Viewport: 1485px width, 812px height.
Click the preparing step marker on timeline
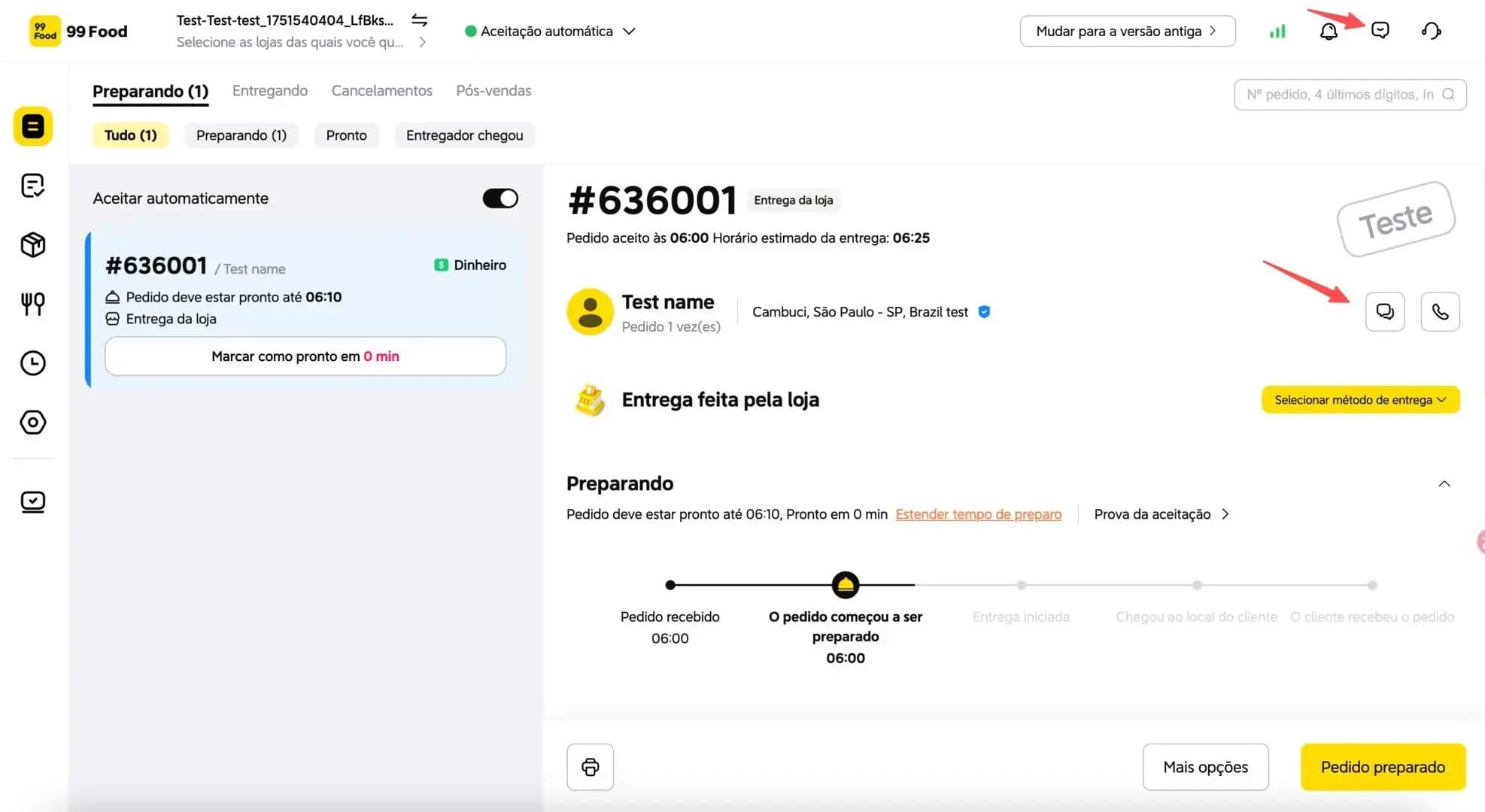click(846, 585)
